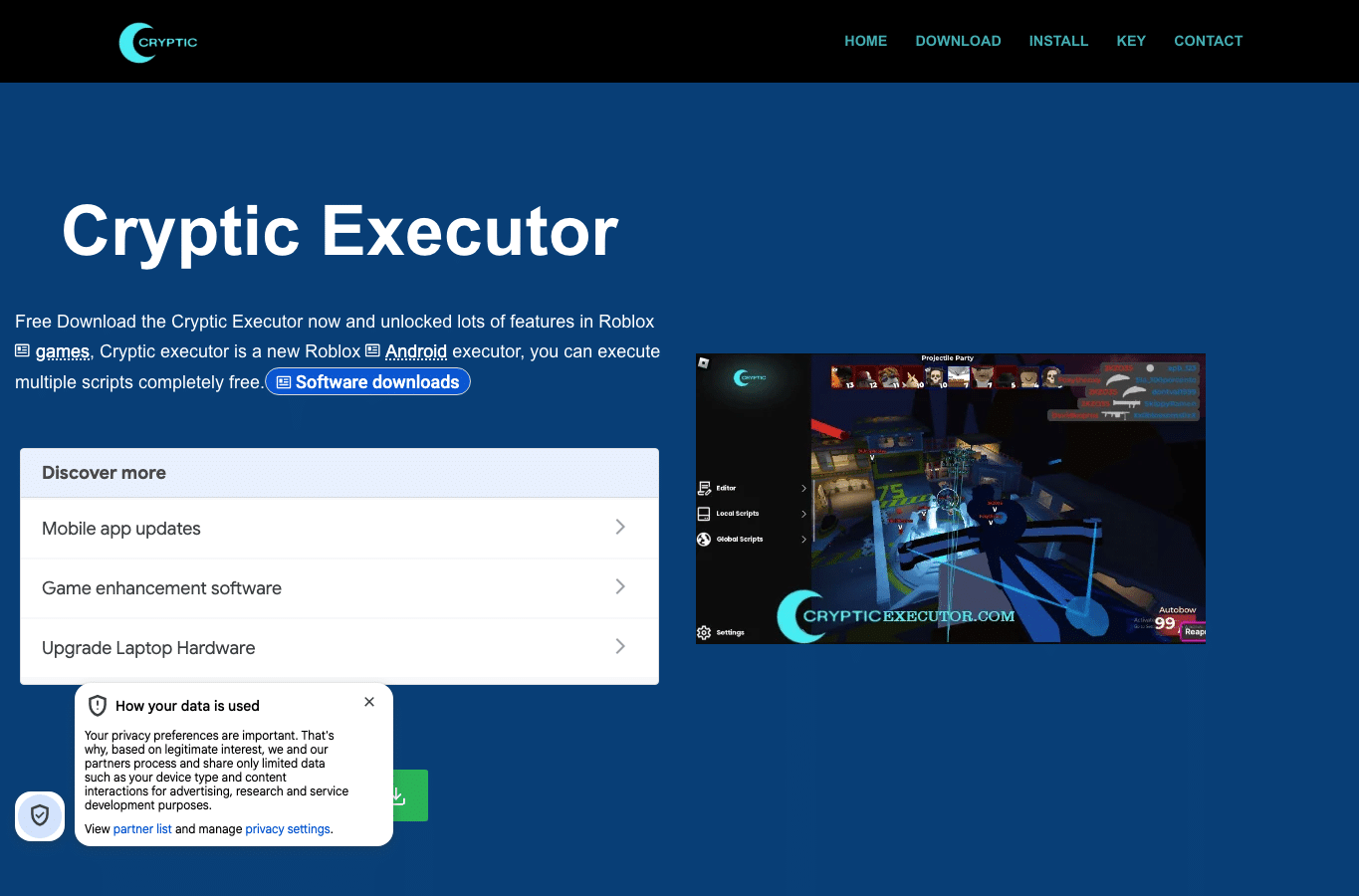Follow the 'Android' inline link
The height and width of the screenshot is (896, 1359).
415,351
